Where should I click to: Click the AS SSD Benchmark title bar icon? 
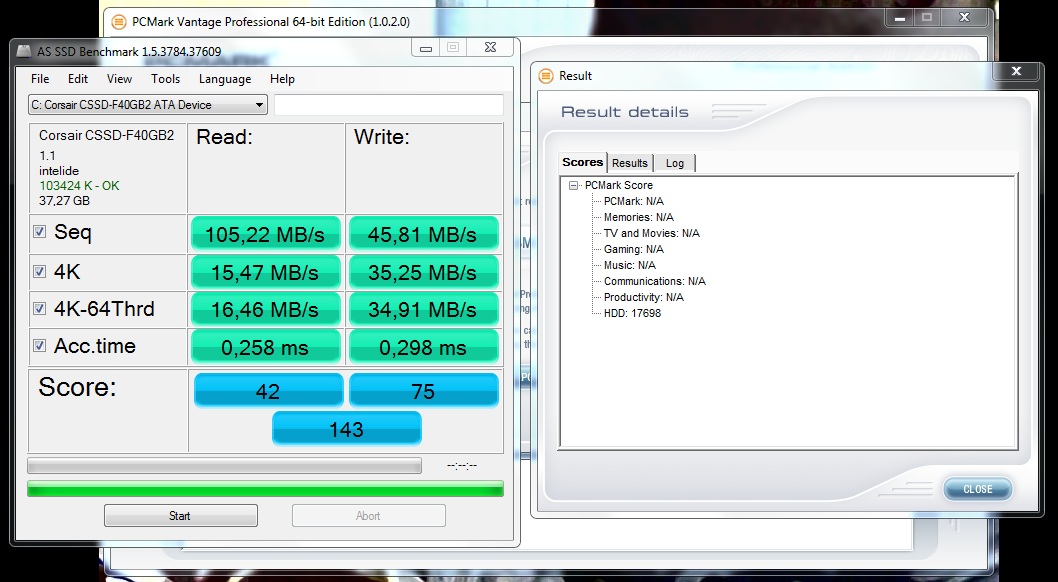[x=24, y=52]
